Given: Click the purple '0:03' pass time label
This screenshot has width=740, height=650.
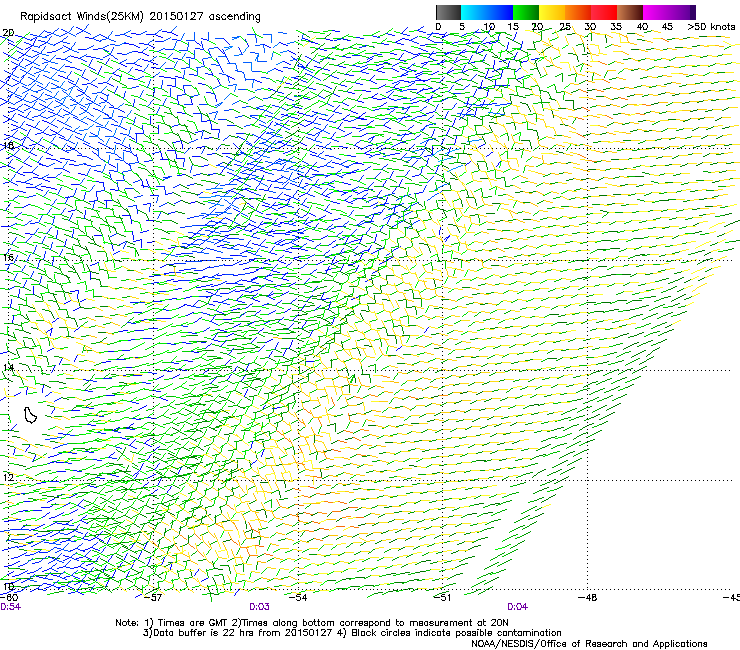Looking at the screenshot, I should click(259, 607).
